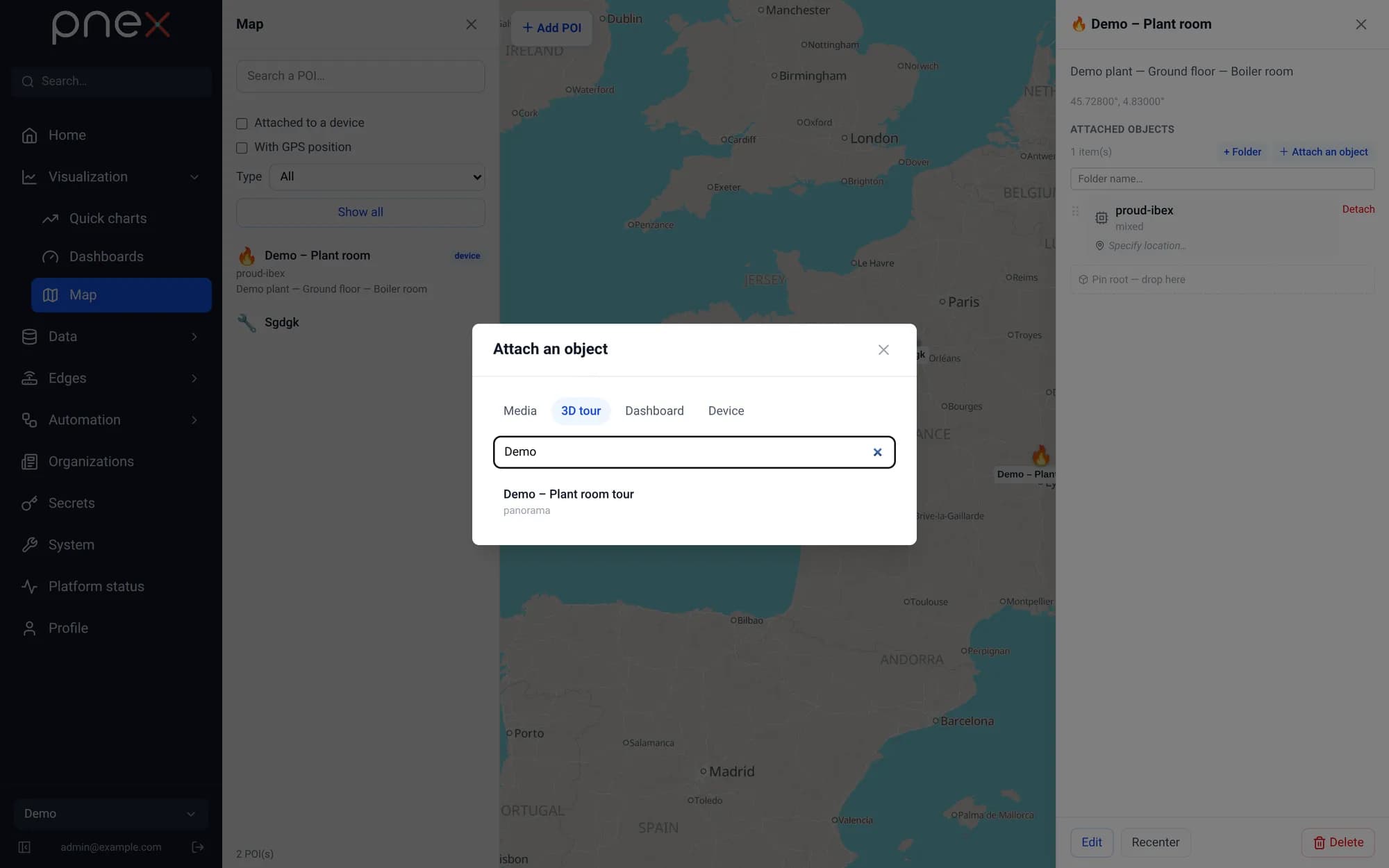Viewport: 1389px width, 868px height.
Task: Click the fire marker on the map
Action: point(1040,456)
